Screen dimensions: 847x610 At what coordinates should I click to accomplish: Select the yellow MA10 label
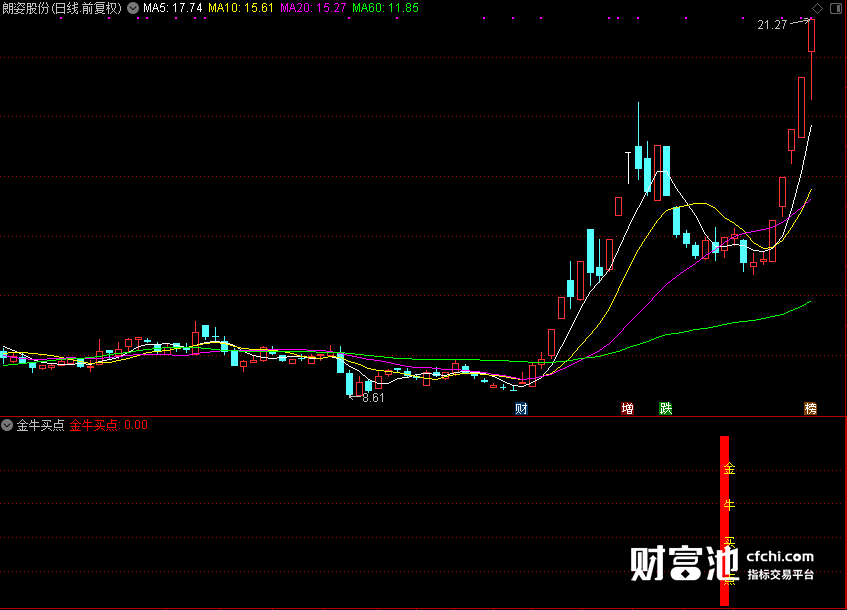click(241, 8)
